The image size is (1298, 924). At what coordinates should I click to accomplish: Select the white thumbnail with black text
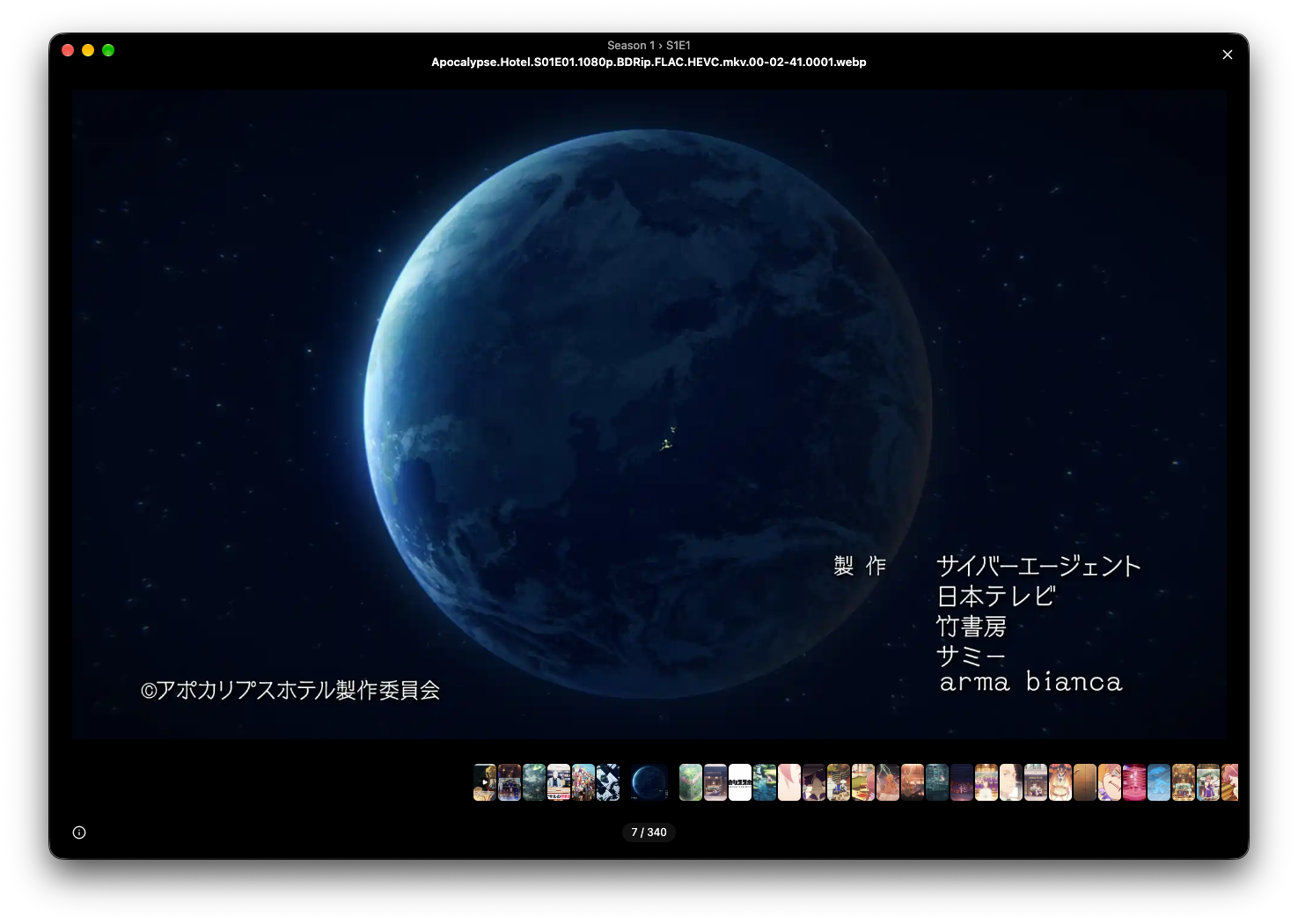tap(740, 782)
